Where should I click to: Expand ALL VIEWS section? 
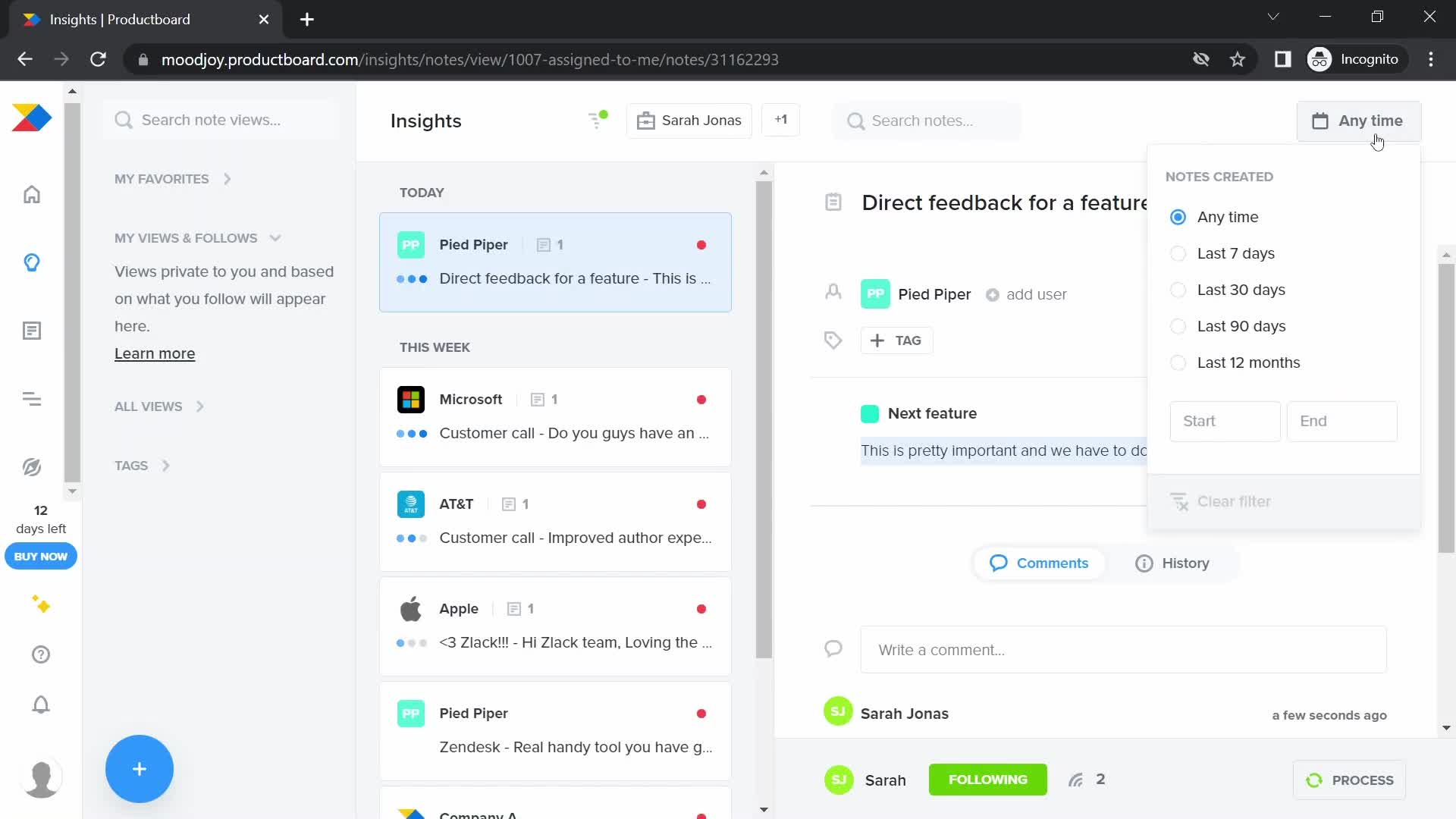[x=159, y=406]
